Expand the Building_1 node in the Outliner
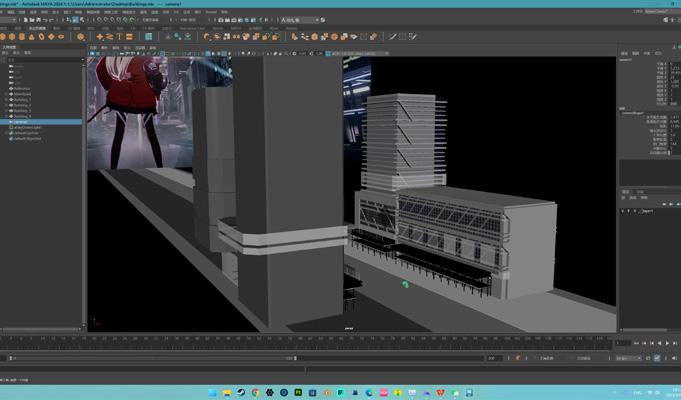 [5, 99]
